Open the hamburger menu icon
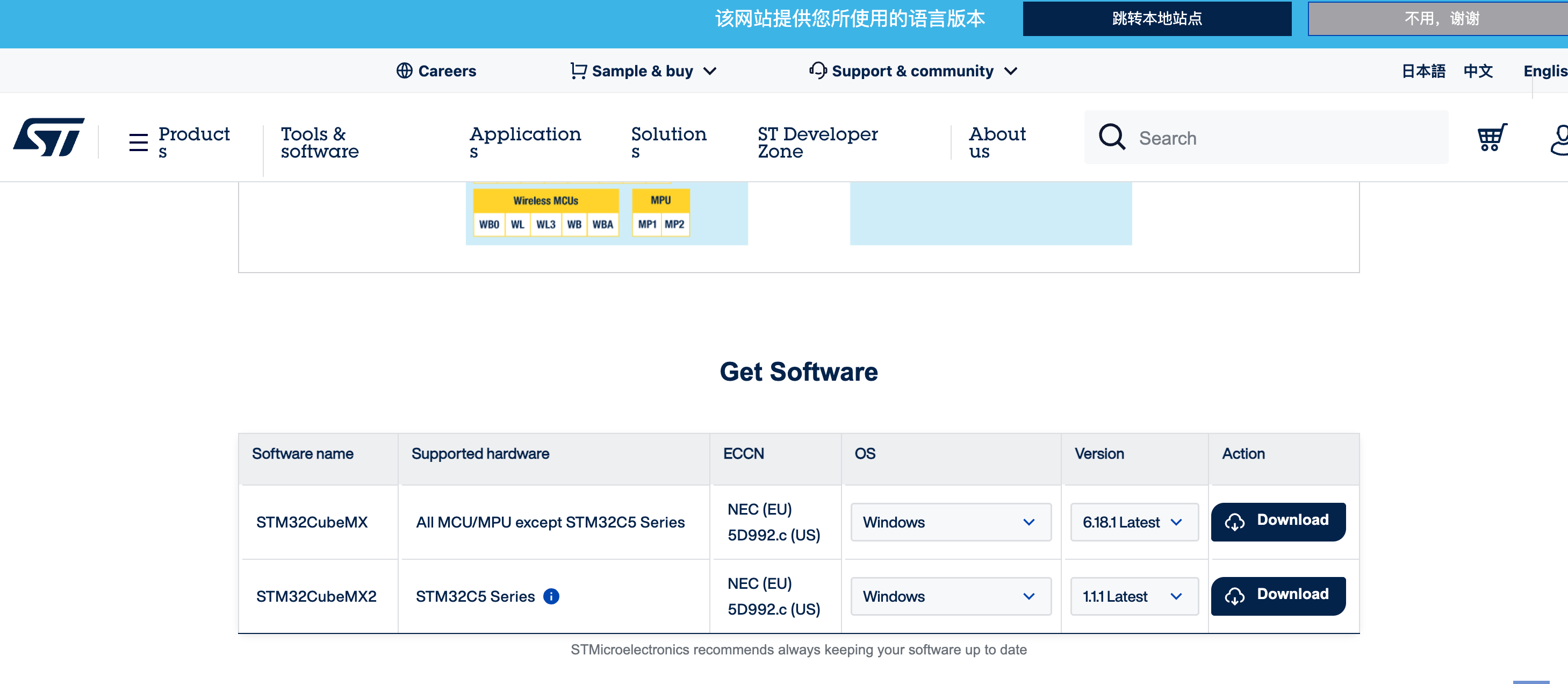 (x=138, y=142)
